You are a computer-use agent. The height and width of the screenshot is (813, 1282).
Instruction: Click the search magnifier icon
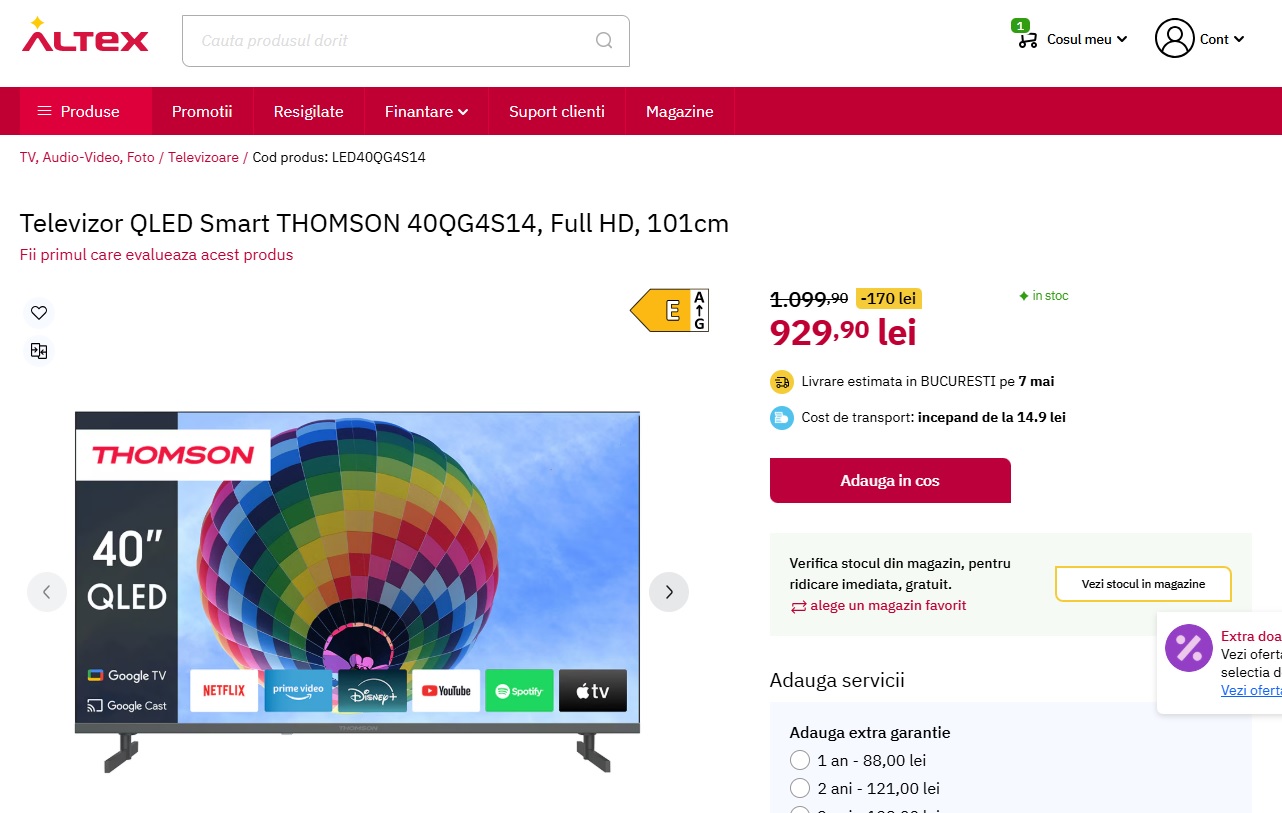(x=603, y=41)
